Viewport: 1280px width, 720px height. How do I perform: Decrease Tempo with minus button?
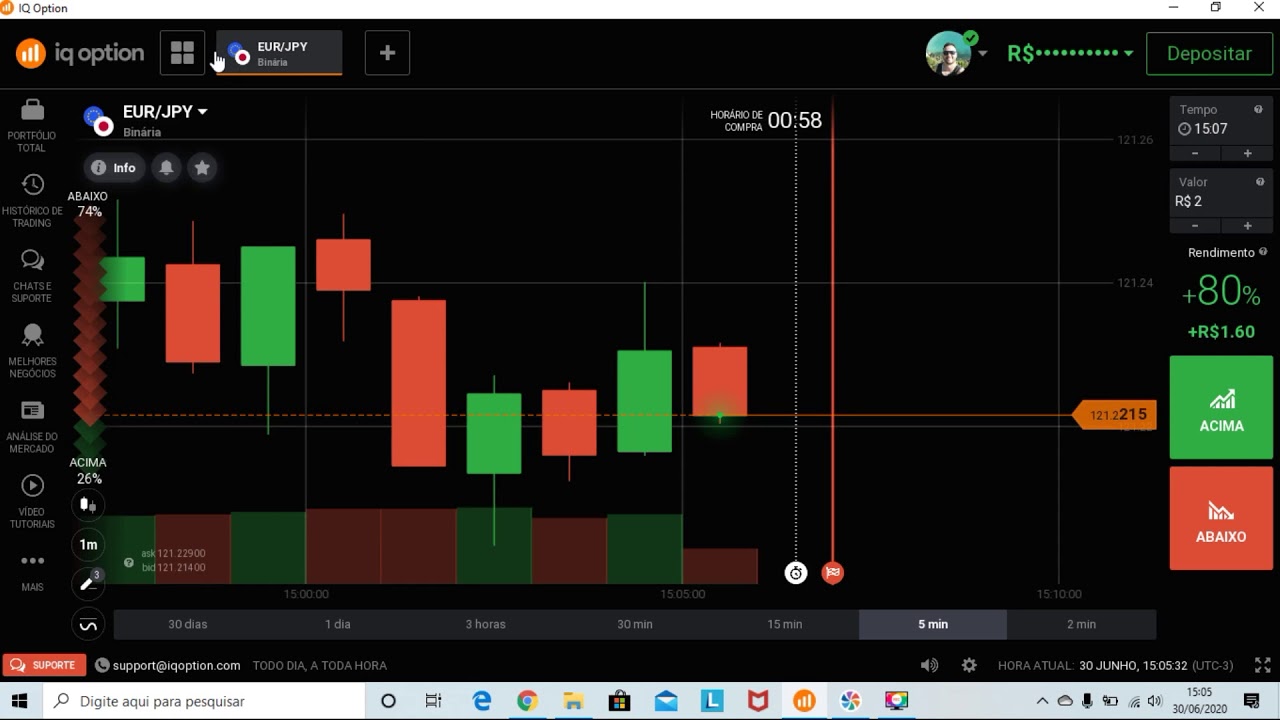coord(1195,153)
